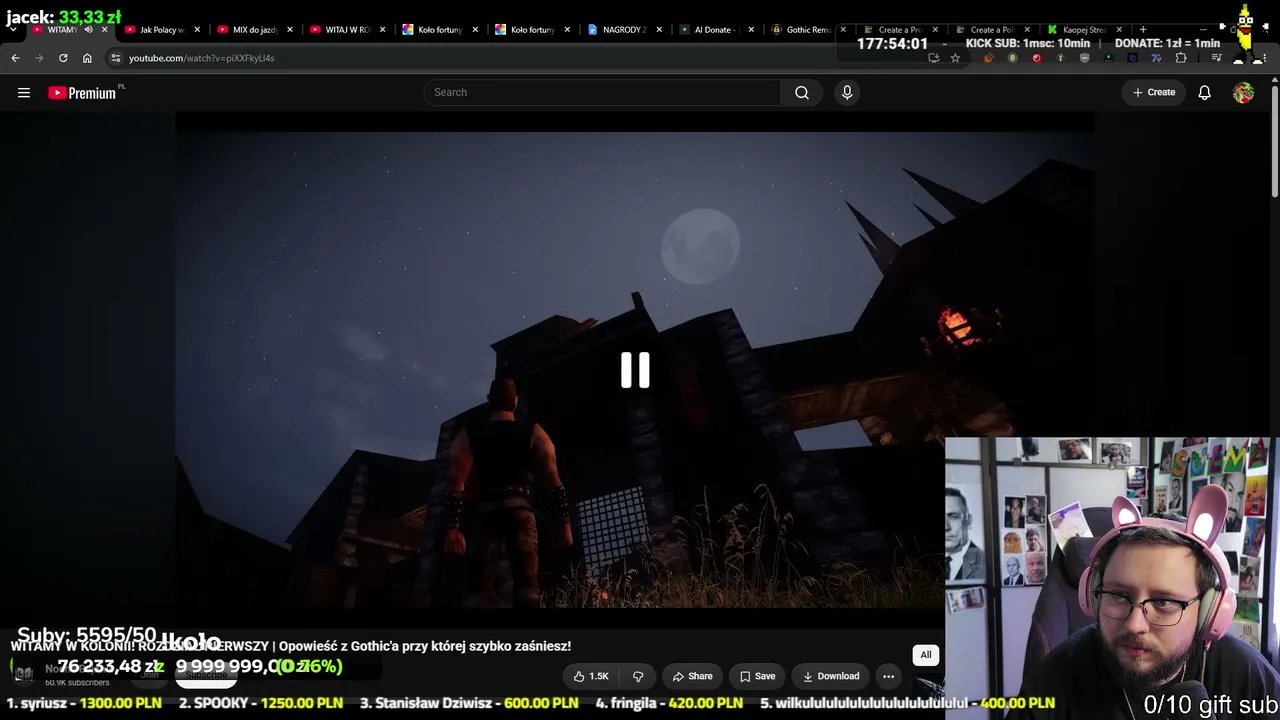Switch to the 'AI Donate' tab
This screenshot has height=720, width=1280.
tap(715, 30)
